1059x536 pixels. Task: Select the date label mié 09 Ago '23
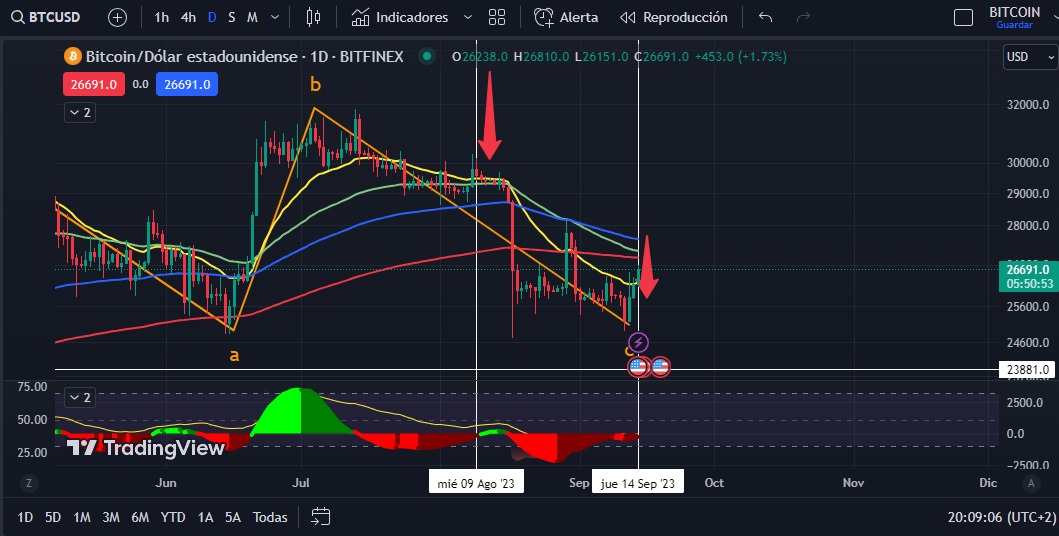tap(476, 483)
